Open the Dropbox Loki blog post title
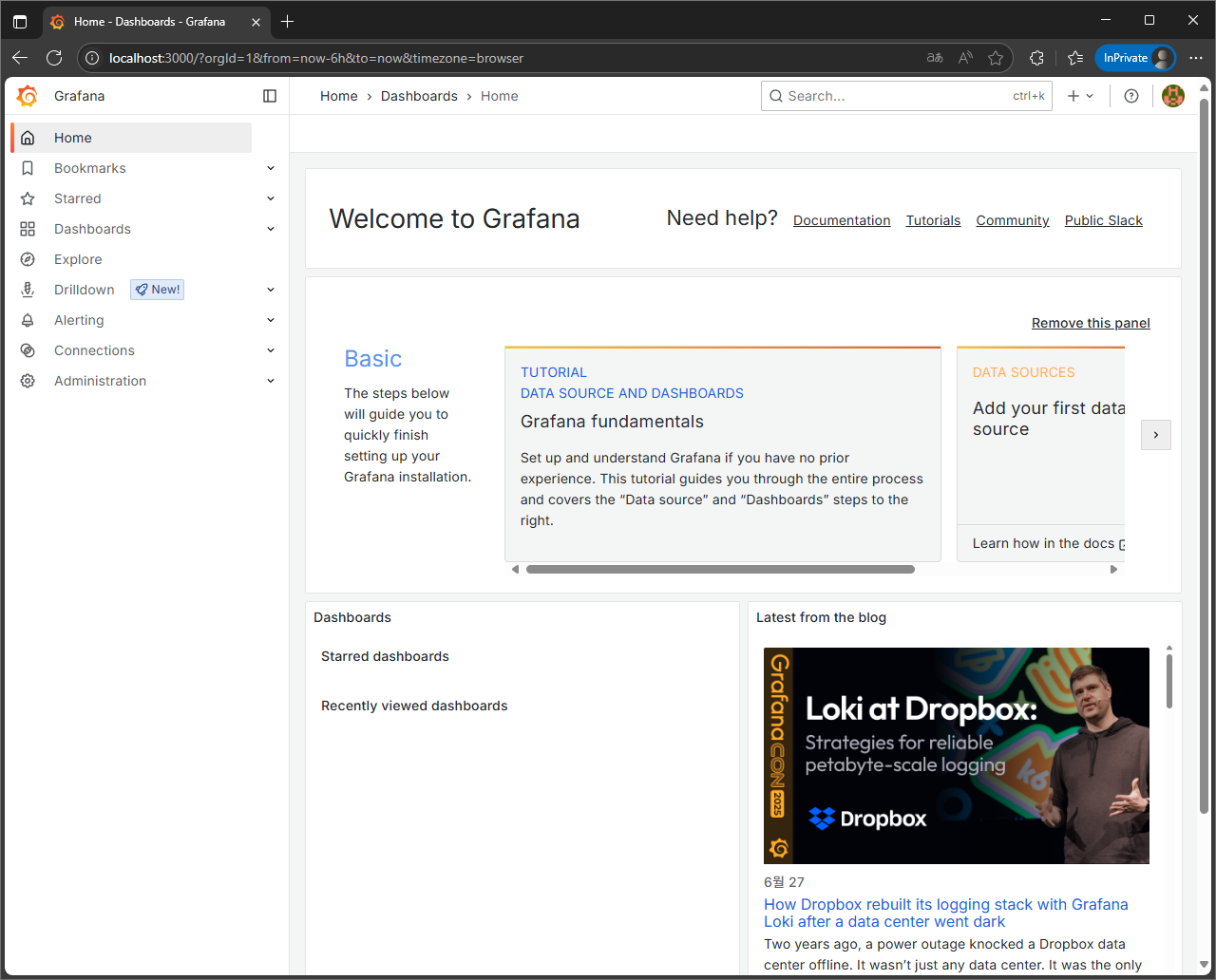 pos(946,913)
